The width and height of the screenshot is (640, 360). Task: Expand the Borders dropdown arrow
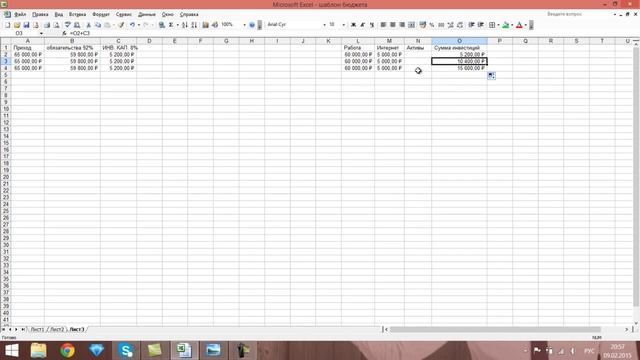(x=498, y=25)
